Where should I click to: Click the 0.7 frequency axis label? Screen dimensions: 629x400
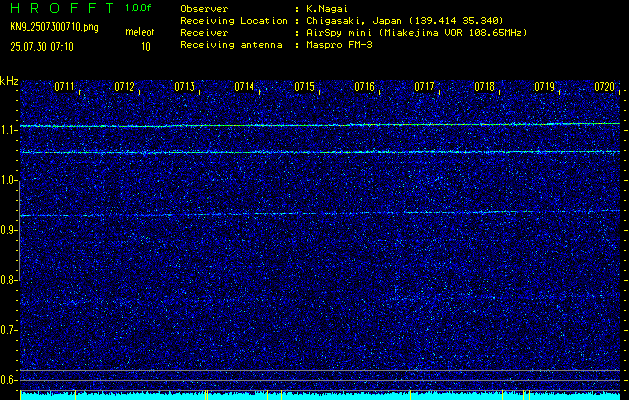pyautogui.click(x=8, y=330)
